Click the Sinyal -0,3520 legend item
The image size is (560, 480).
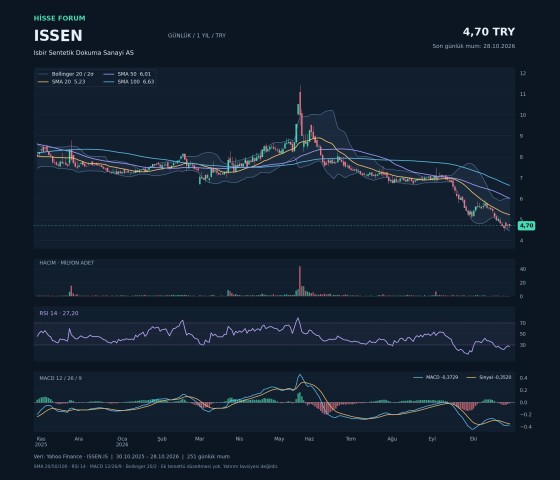(489, 377)
